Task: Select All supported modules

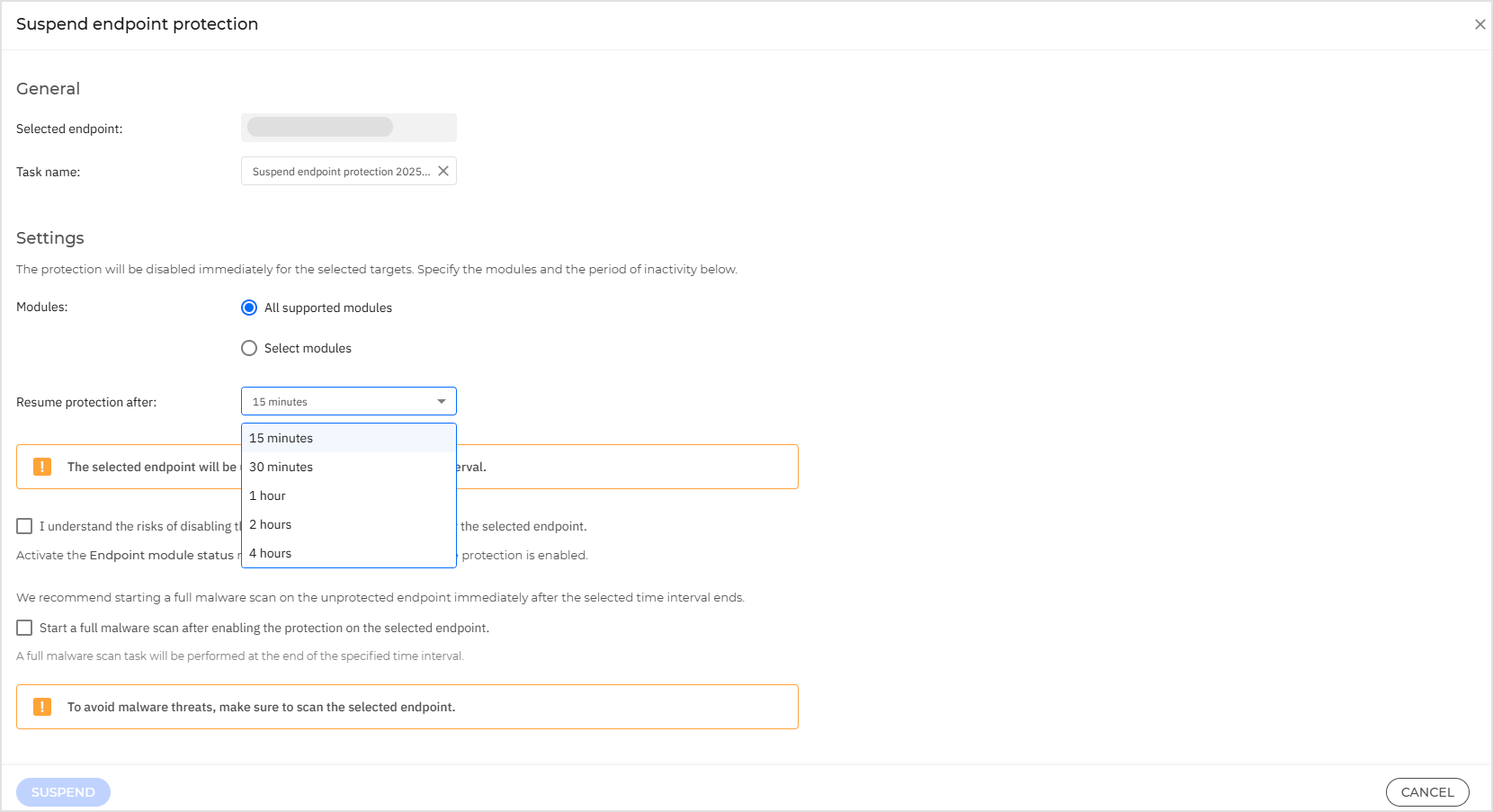Action: pos(249,308)
